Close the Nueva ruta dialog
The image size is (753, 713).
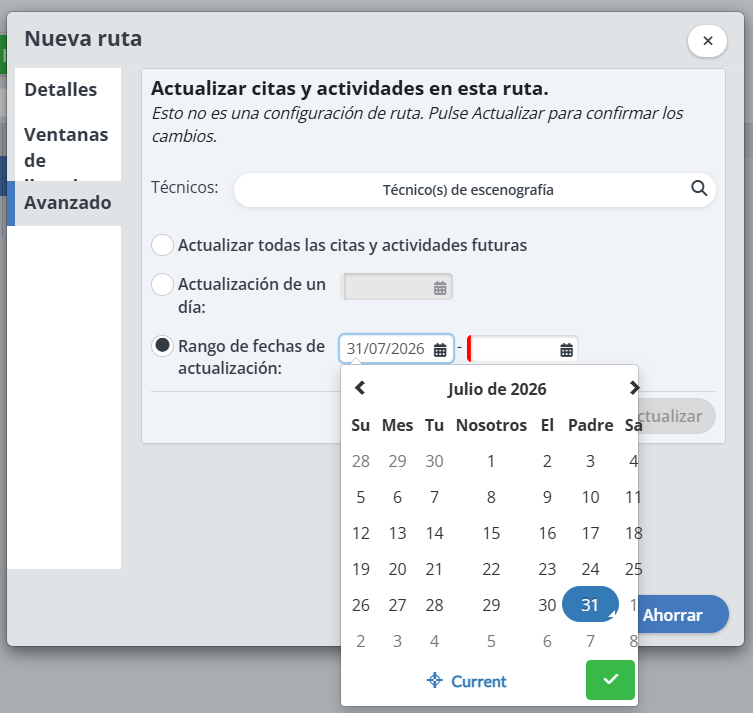click(707, 41)
